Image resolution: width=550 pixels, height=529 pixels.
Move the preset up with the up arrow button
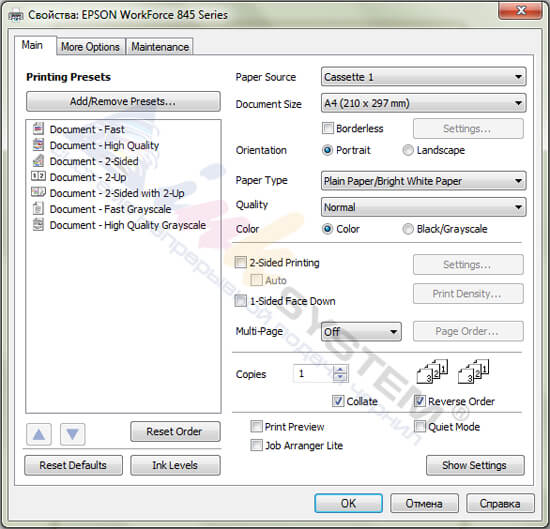point(39,434)
